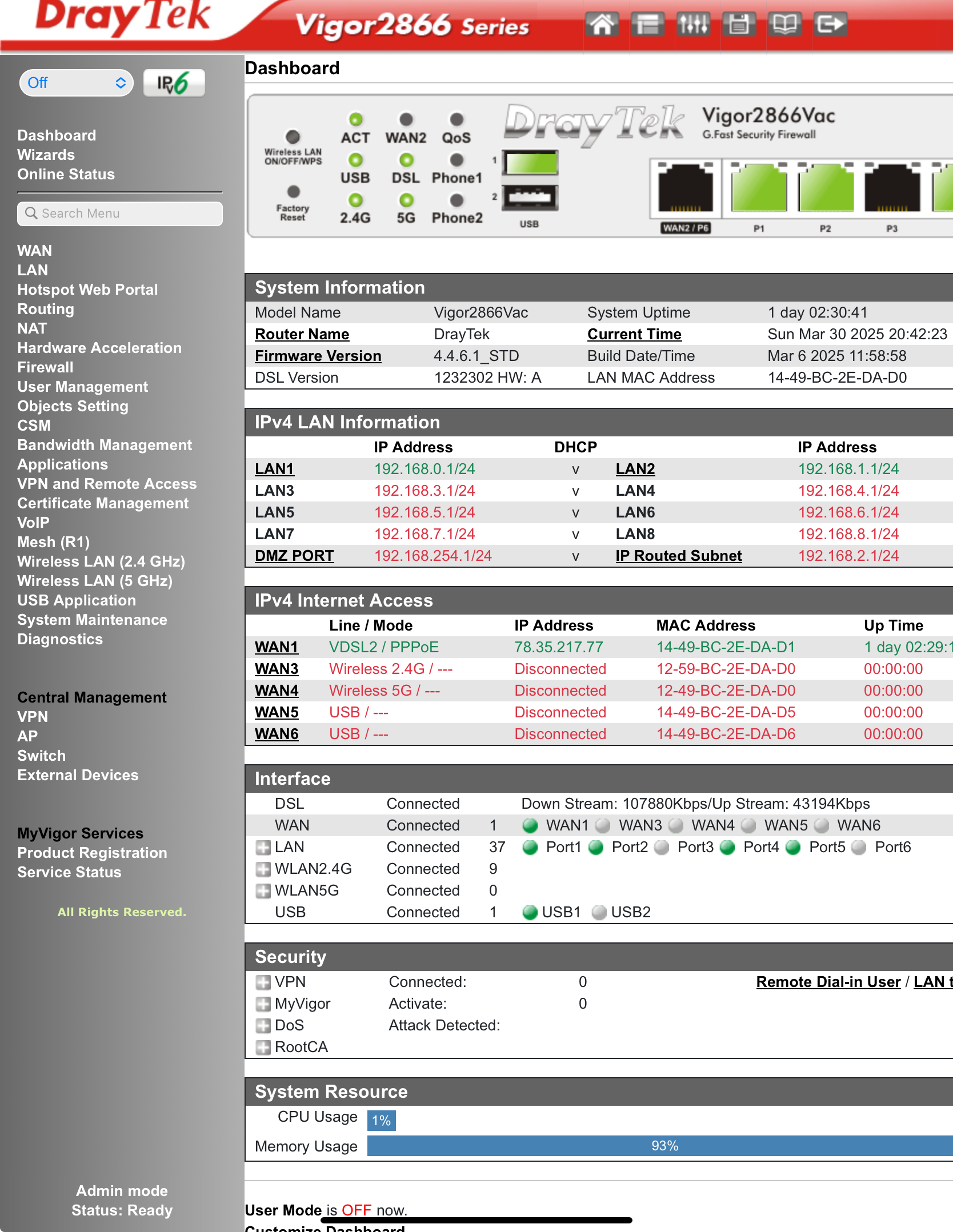
Task: Click the ACT LED indicator
Action: (355, 119)
